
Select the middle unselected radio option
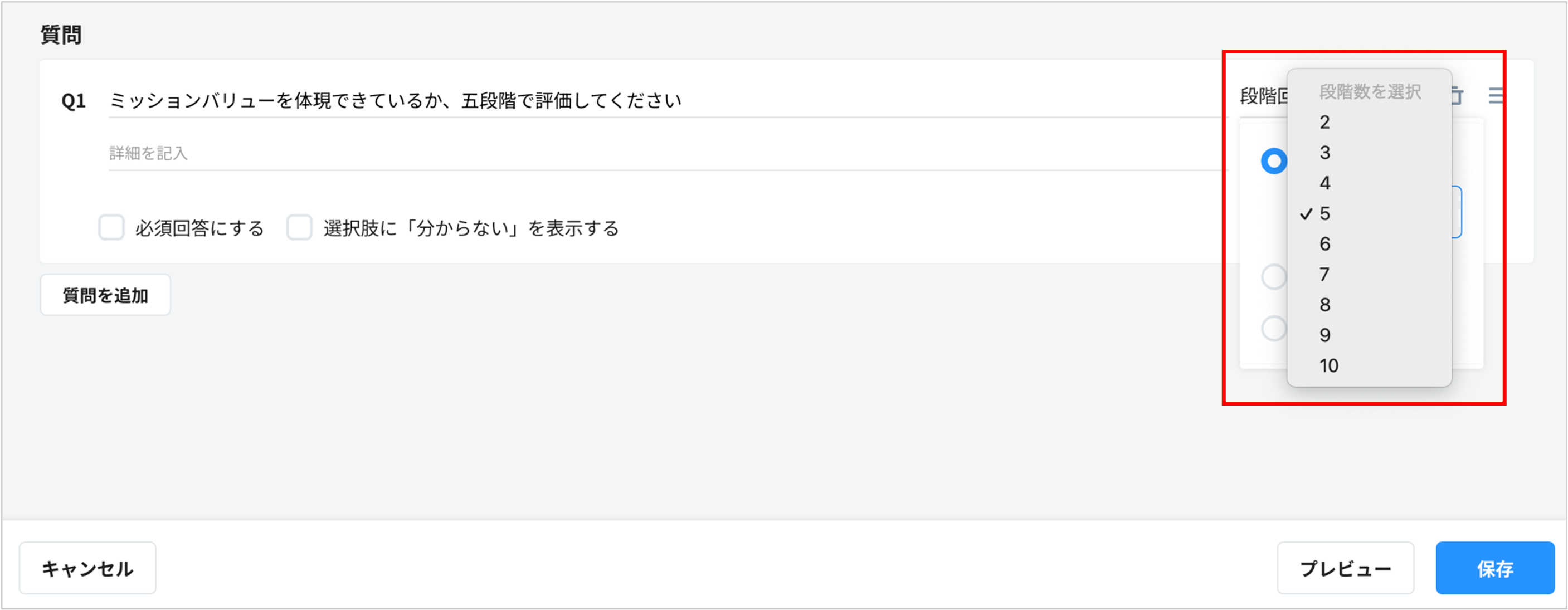1273,276
